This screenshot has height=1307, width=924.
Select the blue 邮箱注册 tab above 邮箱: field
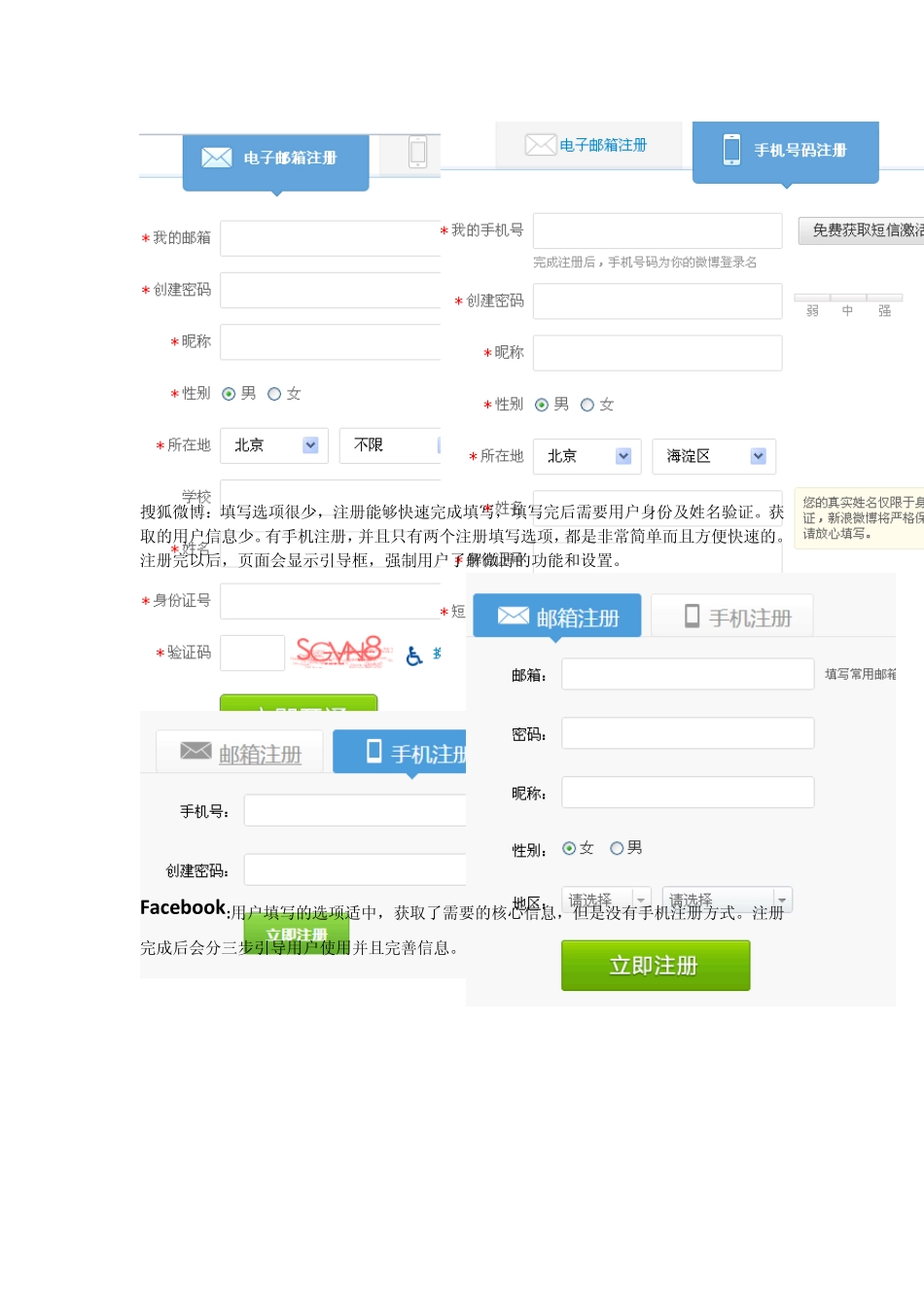[557, 616]
